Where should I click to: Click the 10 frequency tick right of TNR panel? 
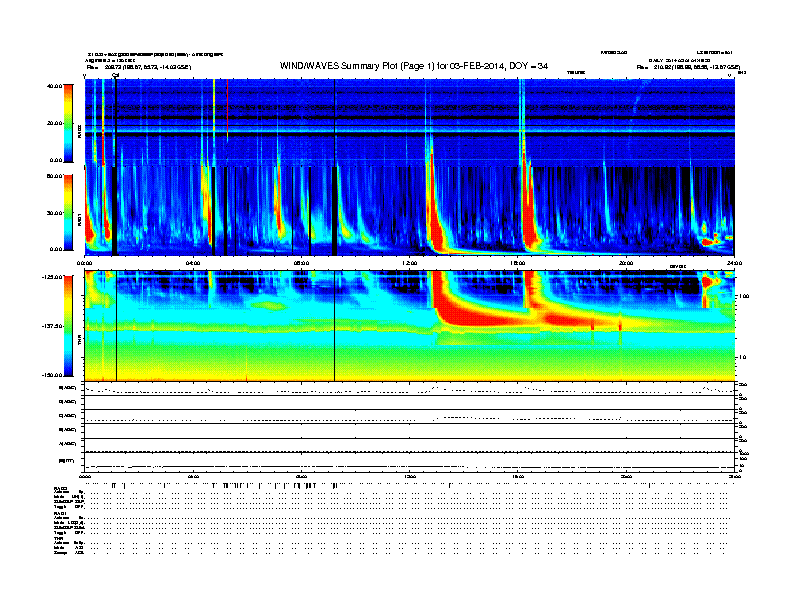point(744,358)
